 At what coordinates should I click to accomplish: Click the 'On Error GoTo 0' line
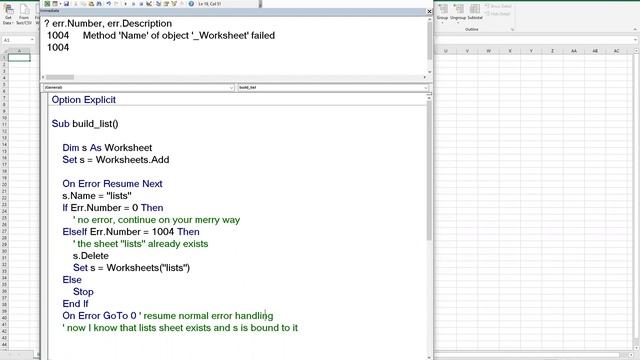pyautogui.click(x=100, y=316)
